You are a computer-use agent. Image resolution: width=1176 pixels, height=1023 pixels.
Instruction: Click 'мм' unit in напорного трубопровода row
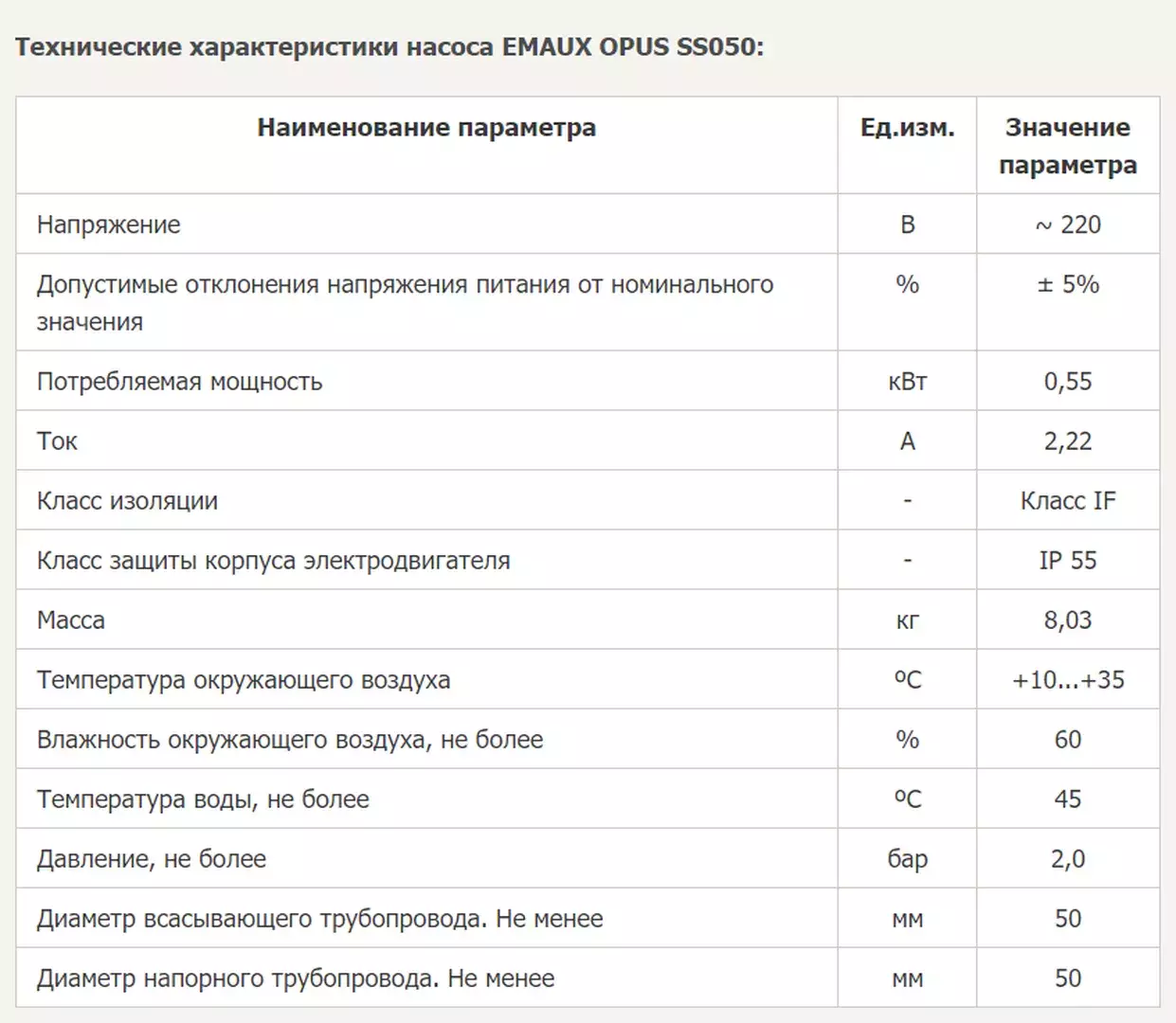907,980
